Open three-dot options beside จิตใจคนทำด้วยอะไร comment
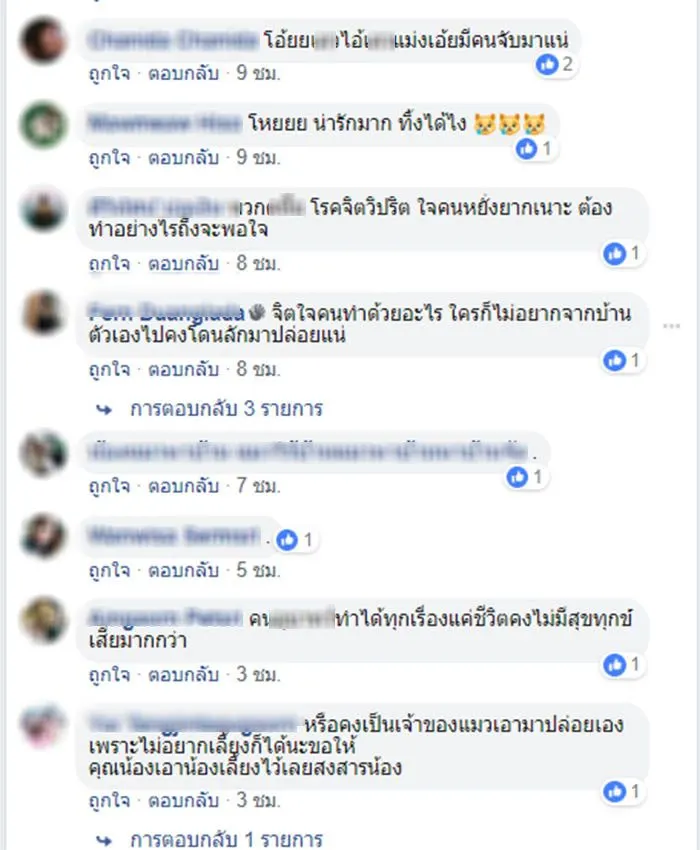This screenshot has width=700, height=850. (671, 326)
